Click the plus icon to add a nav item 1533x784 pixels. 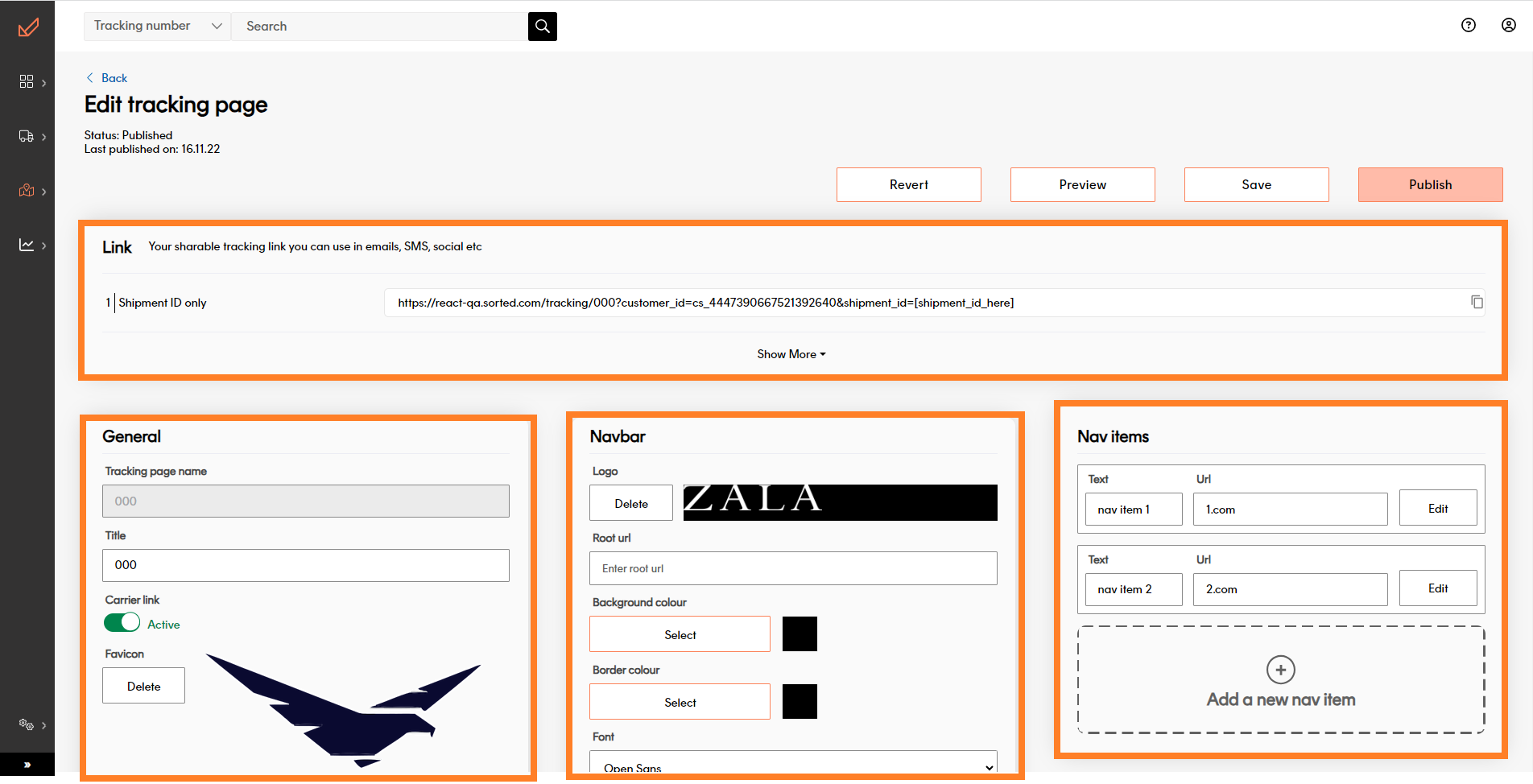pyautogui.click(x=1280, y=669)
